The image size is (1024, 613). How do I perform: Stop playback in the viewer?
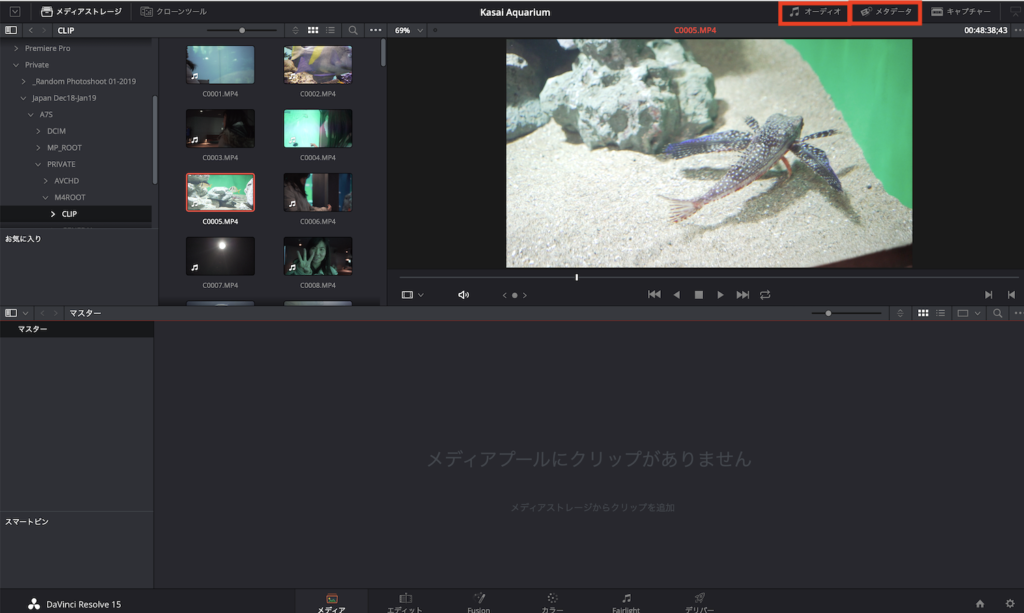(699, 295)
